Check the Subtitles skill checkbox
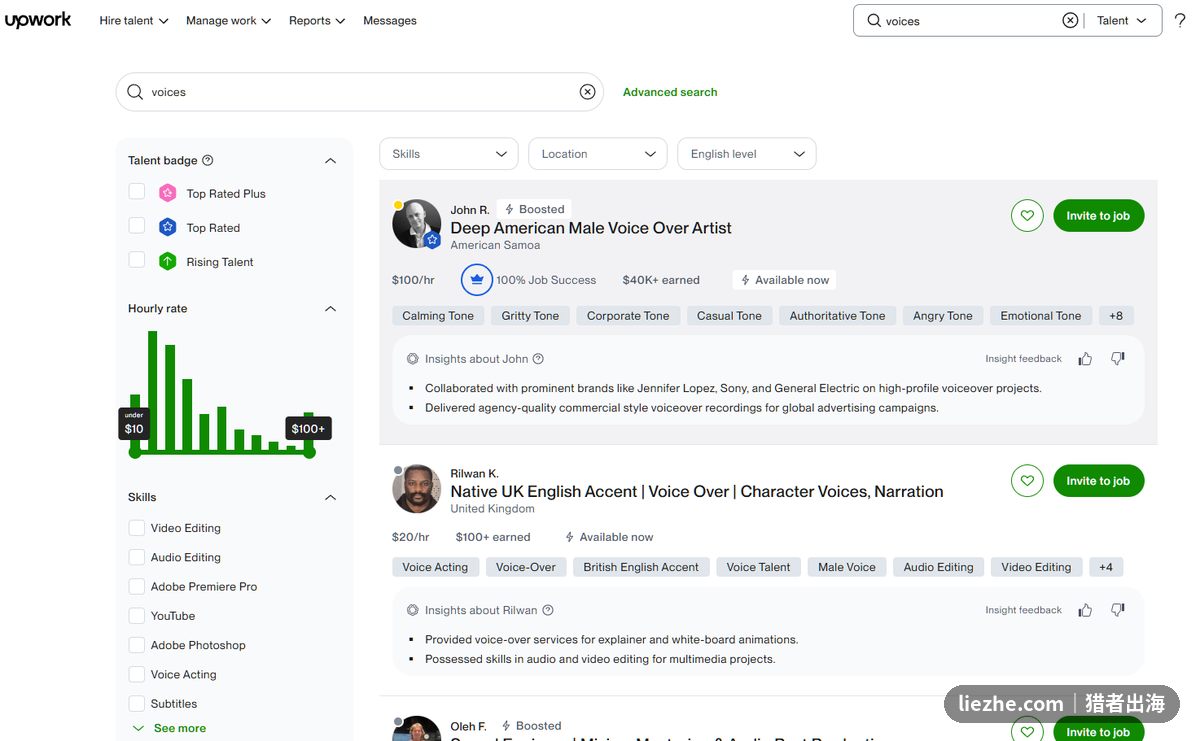 coord(137,703)
